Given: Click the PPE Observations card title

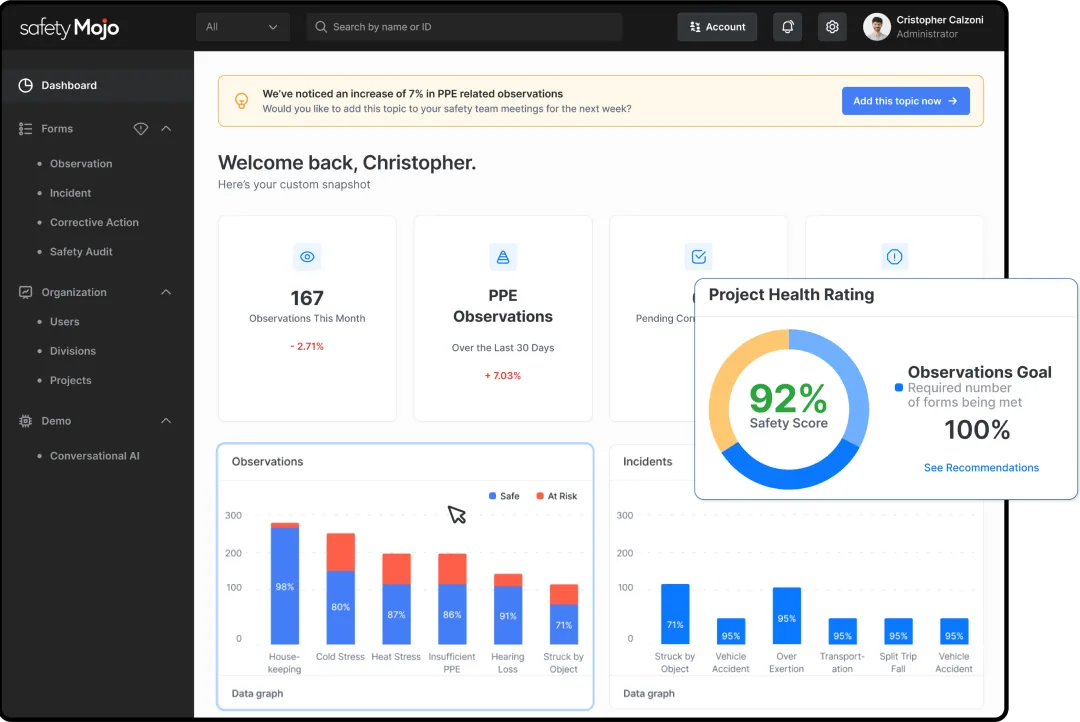Looking at the screenshot, I should click(x=503, y=306).
